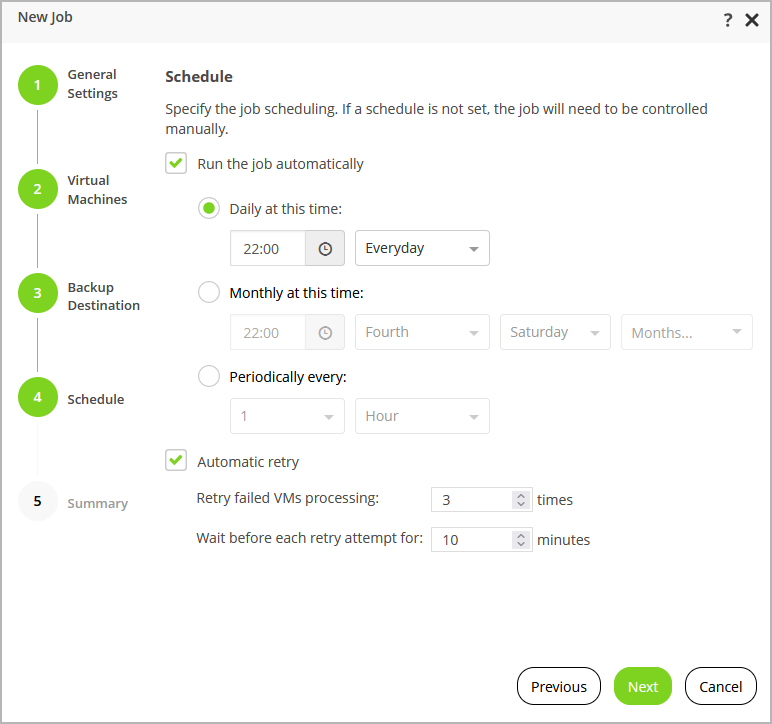The image size is (772, 724).
Task: Click the retry times stepper arrows
Action: 520,500
